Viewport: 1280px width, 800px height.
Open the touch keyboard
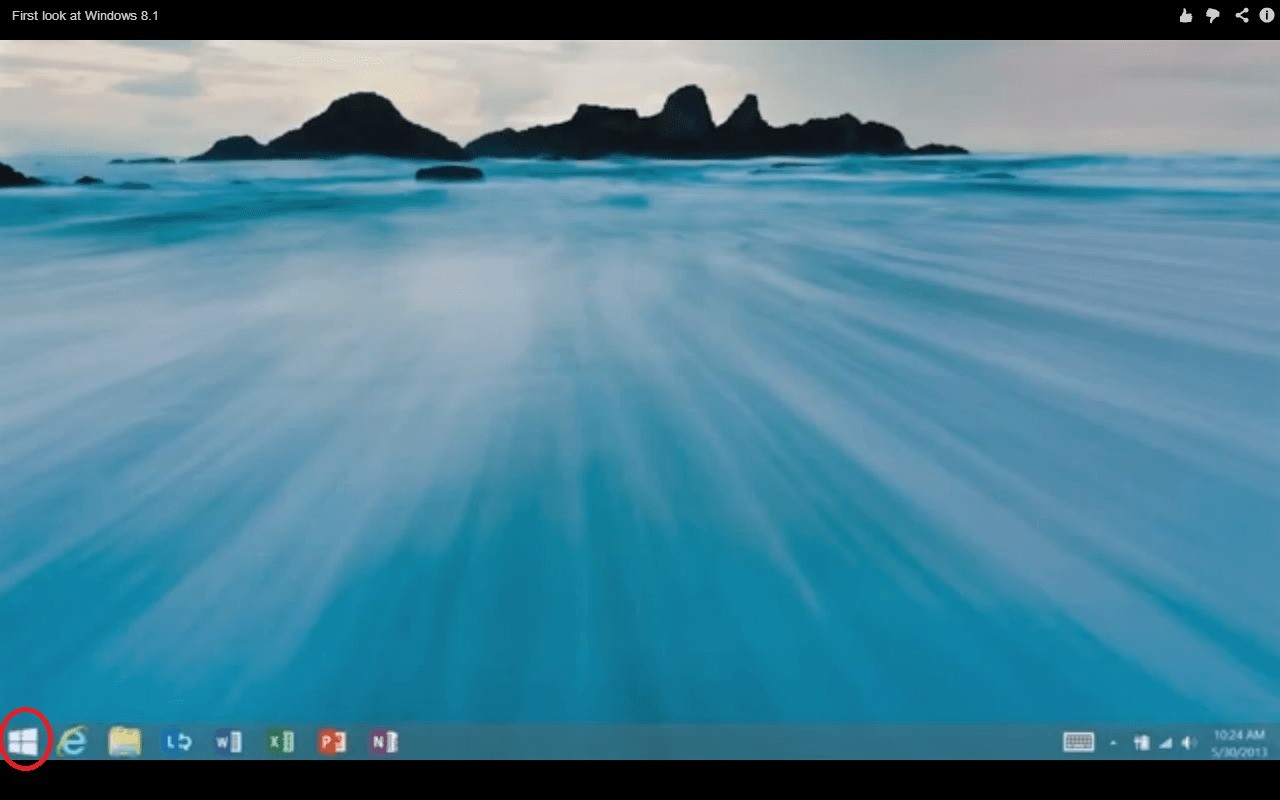(x=1078, y=742)
